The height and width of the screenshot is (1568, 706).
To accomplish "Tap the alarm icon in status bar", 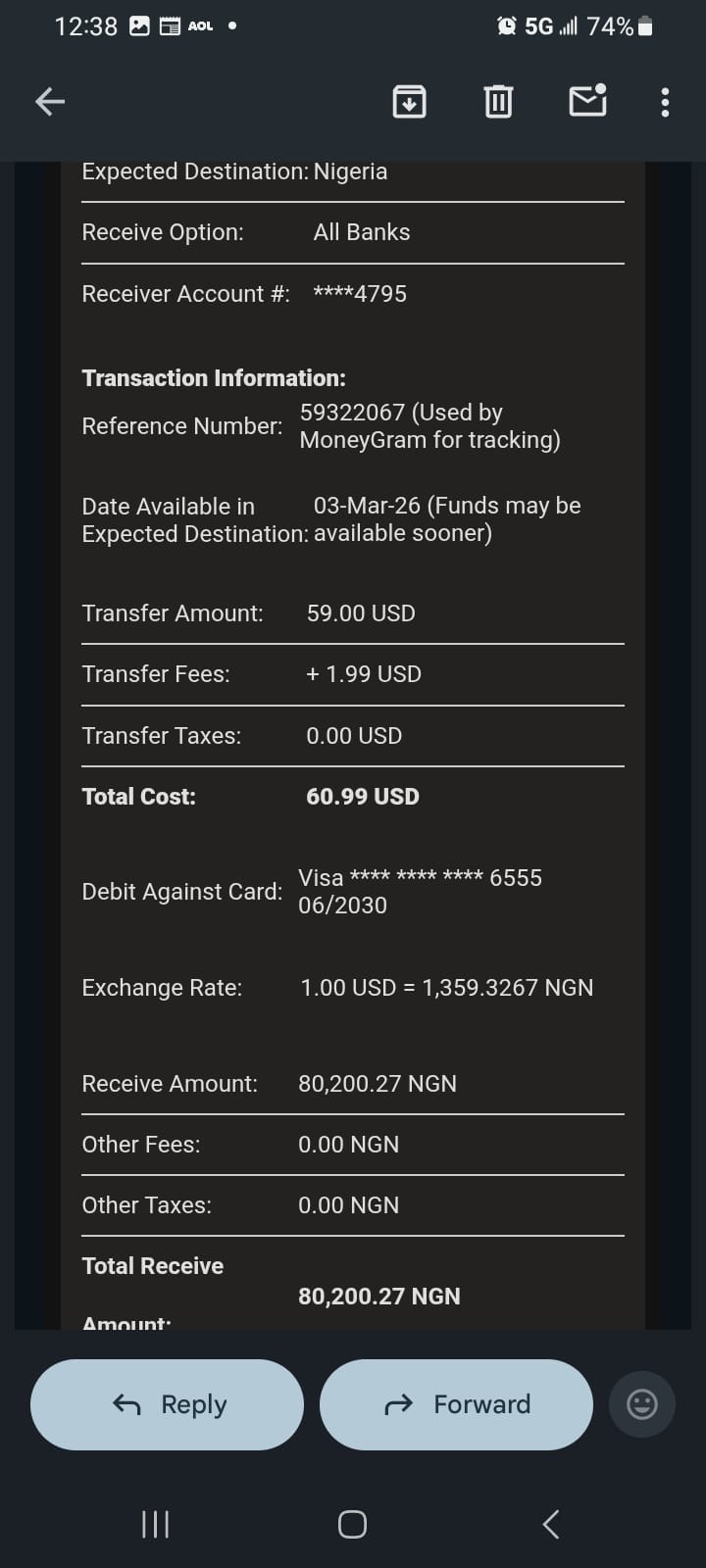I will (507, 26).
